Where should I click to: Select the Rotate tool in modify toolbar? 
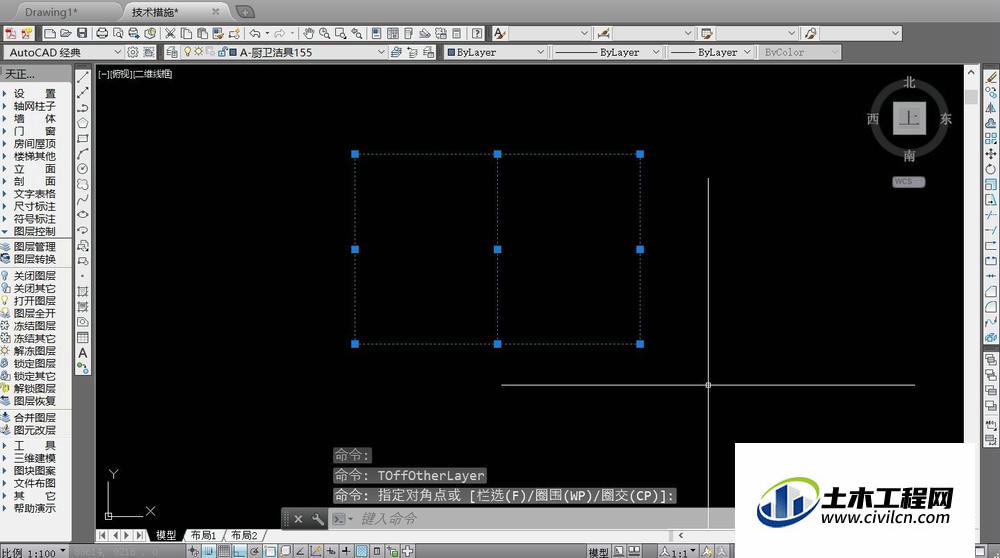[x=990, y=169]
